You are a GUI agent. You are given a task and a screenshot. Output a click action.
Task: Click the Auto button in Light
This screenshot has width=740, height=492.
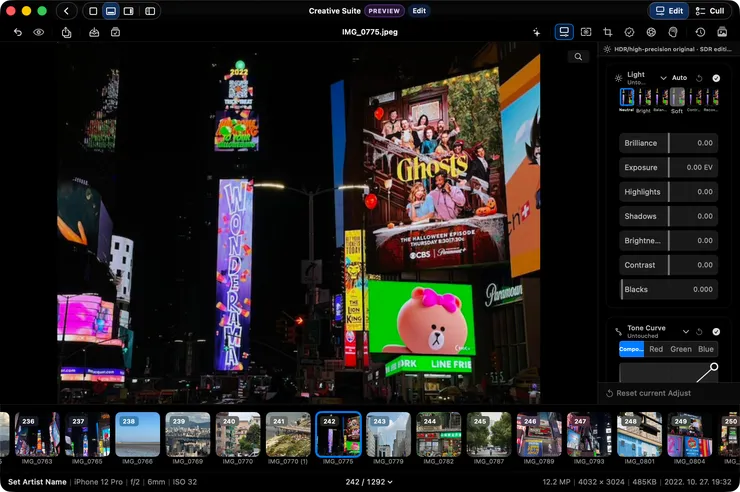[x=680, y=78]
